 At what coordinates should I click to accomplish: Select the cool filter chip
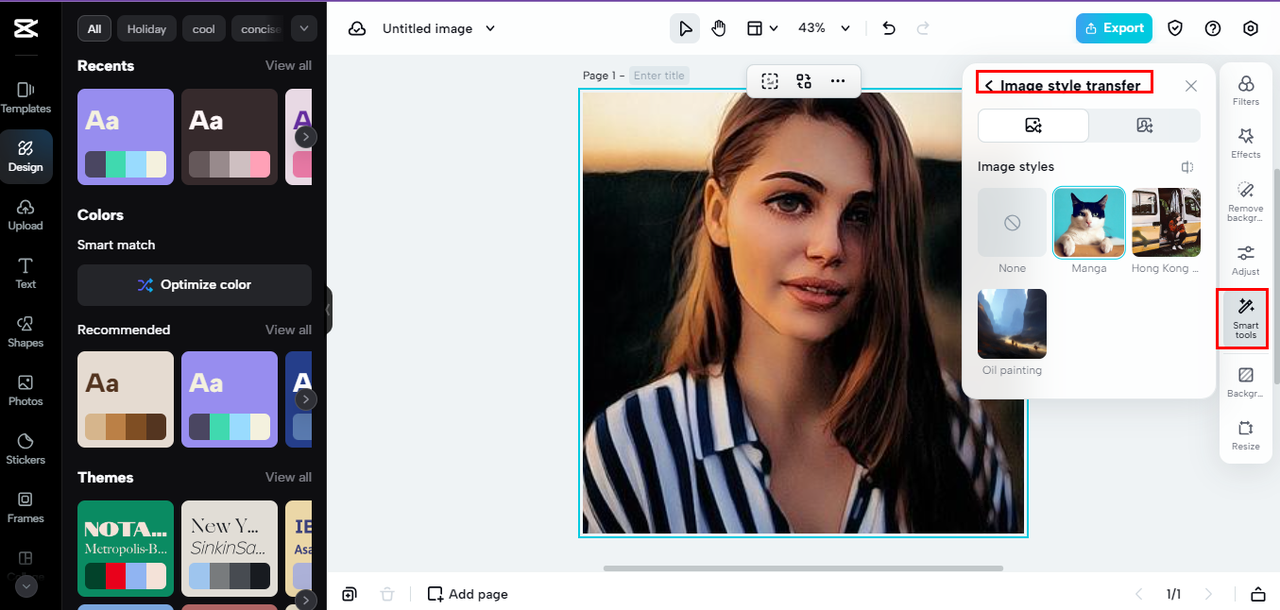point(204,29)
